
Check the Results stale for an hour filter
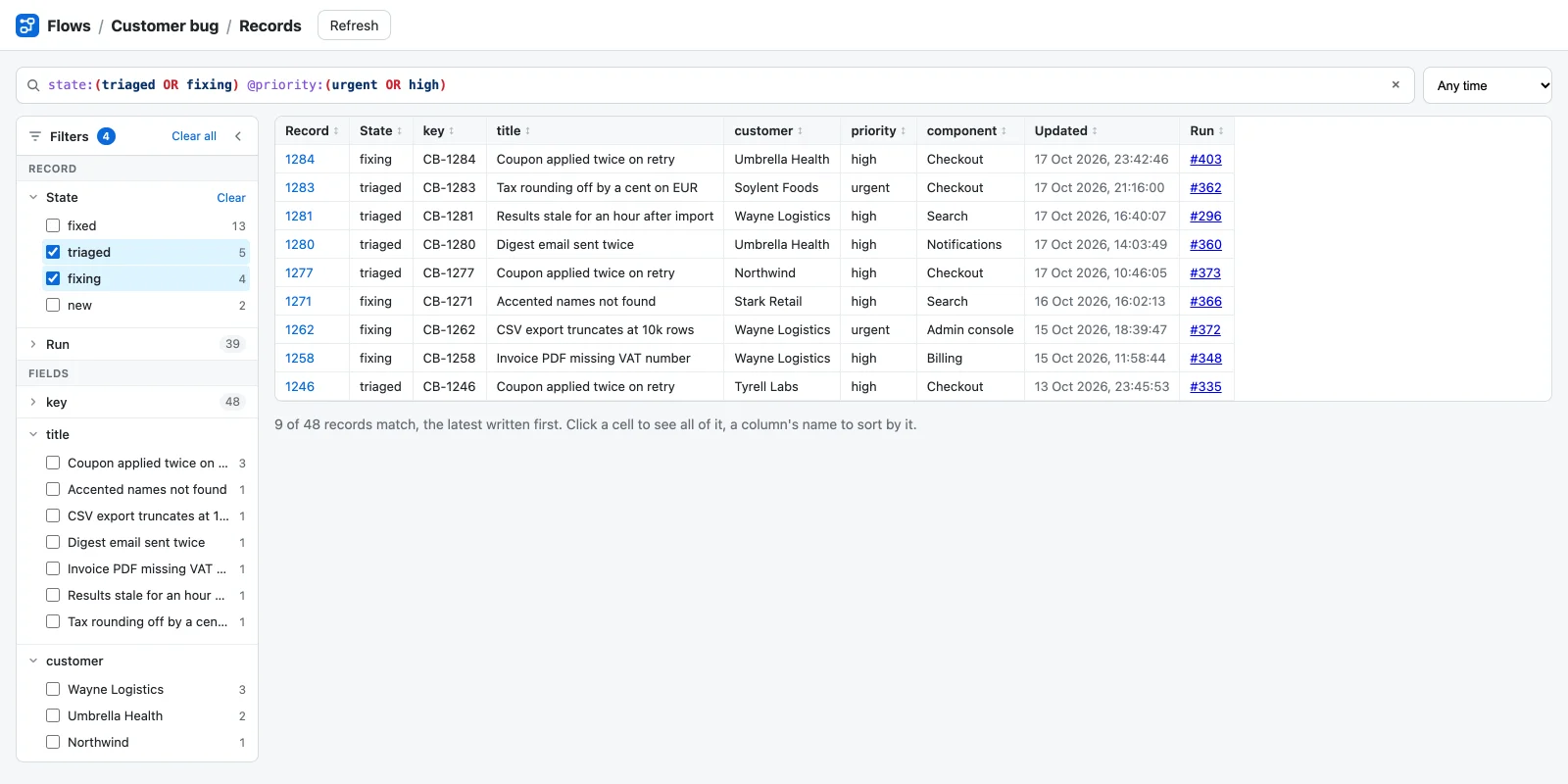53,595
